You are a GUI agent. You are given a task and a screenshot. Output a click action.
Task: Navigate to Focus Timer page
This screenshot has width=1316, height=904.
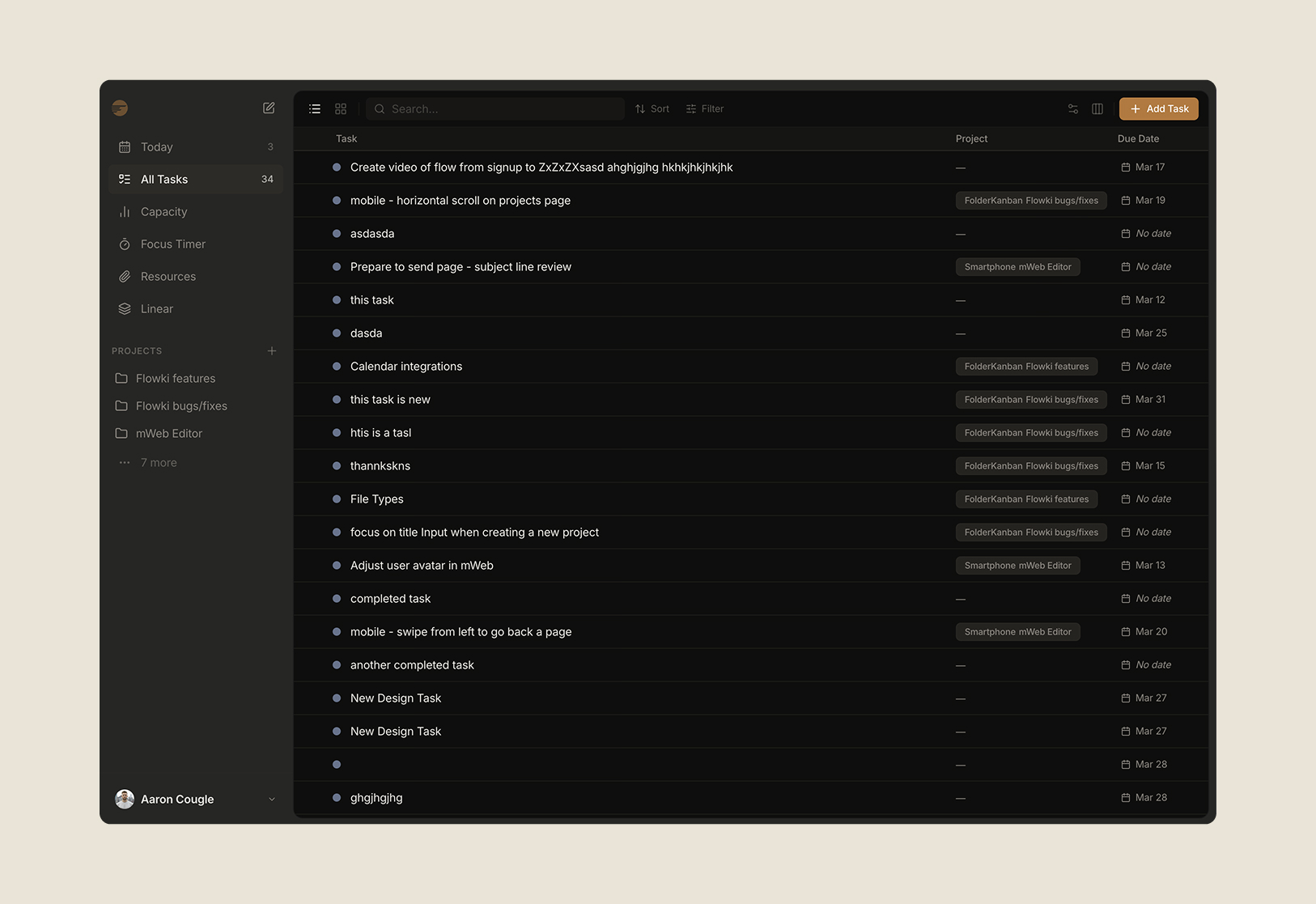click(172, 244)
